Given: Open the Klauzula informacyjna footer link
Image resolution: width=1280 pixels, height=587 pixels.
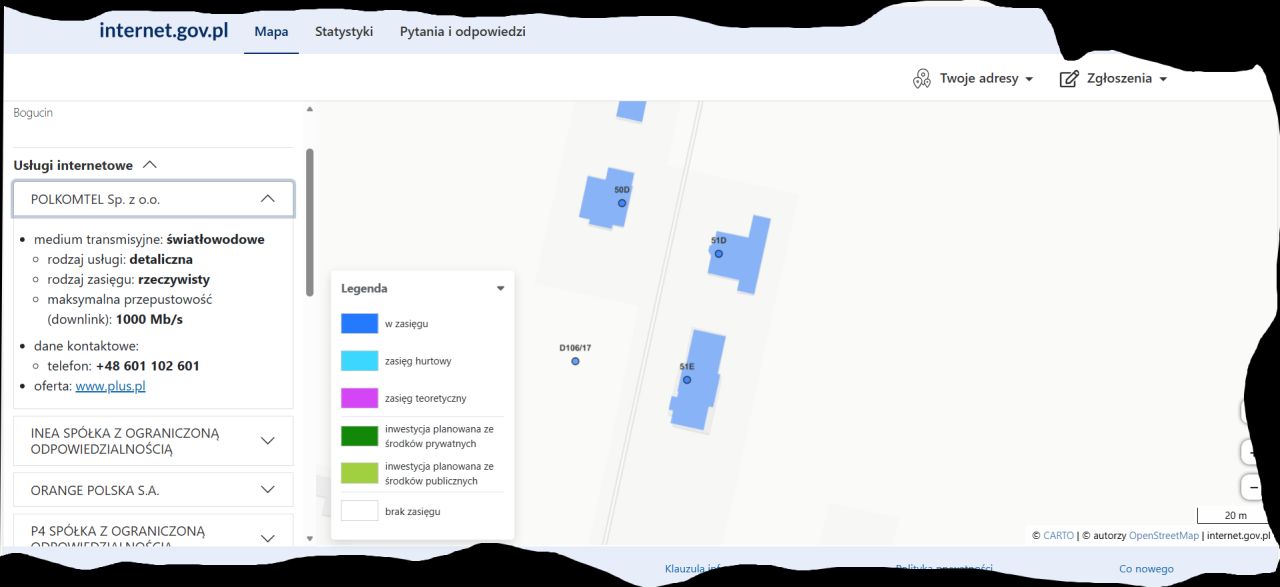Looking at the screenshot, I should [x=693, y=569].
